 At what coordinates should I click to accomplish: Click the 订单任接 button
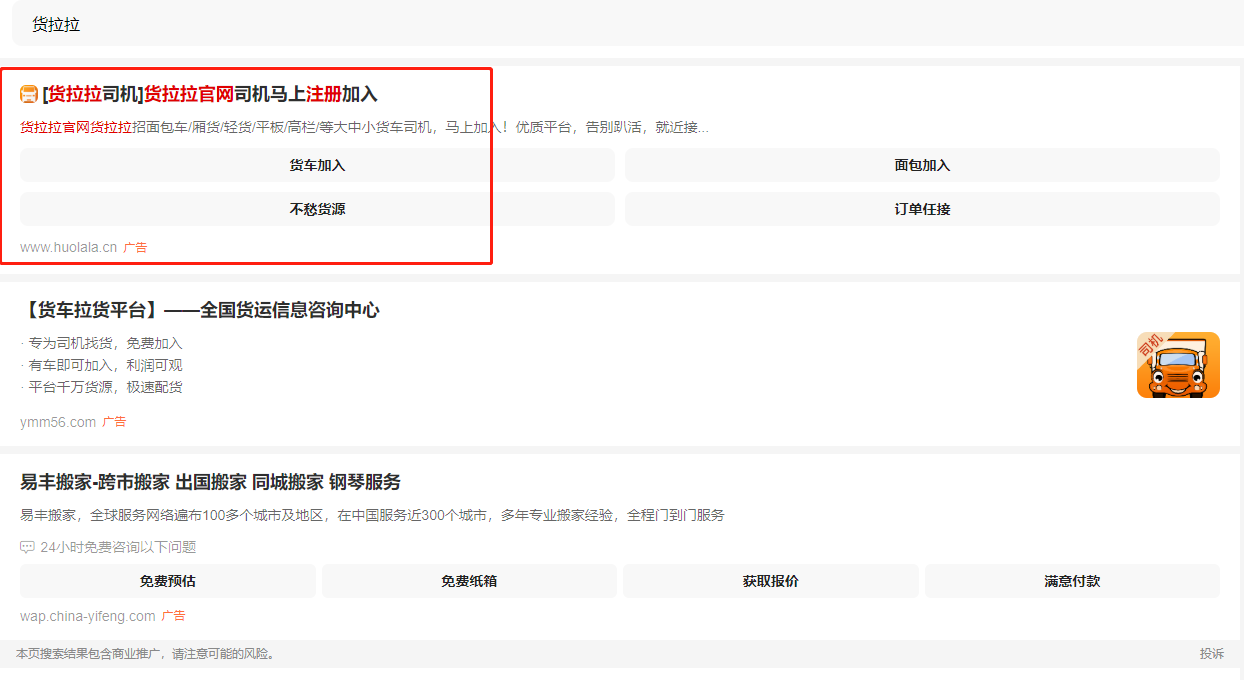(921, 209)
